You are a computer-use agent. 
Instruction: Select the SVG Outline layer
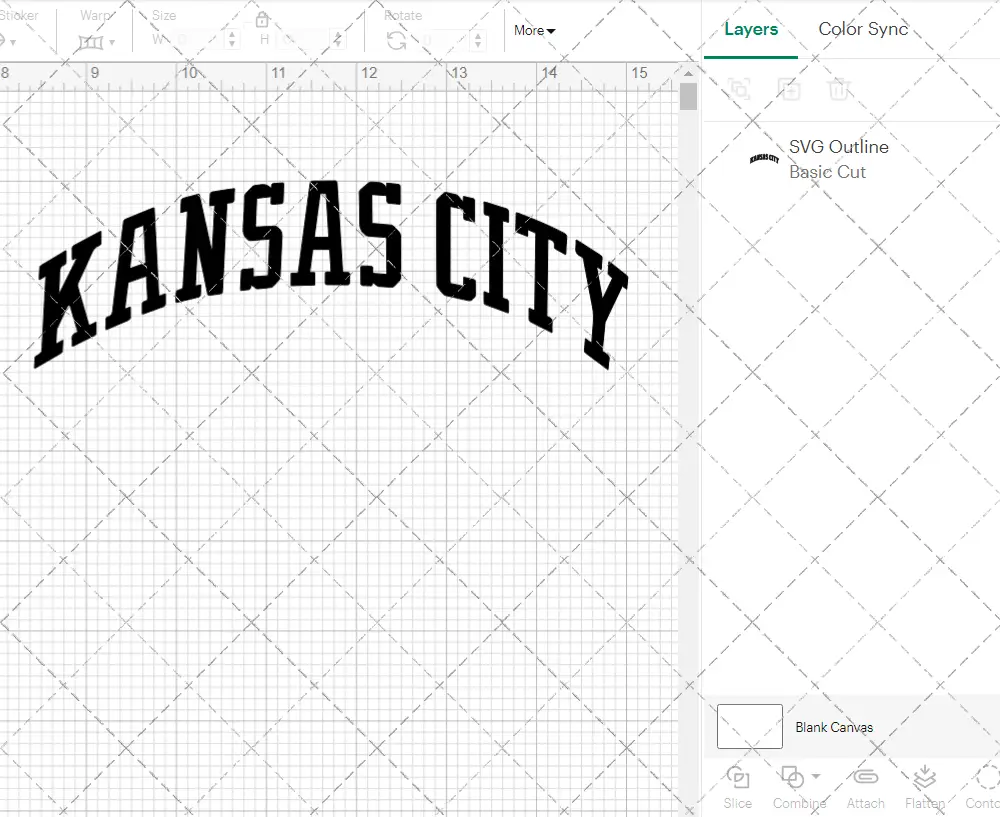[838, 159]
